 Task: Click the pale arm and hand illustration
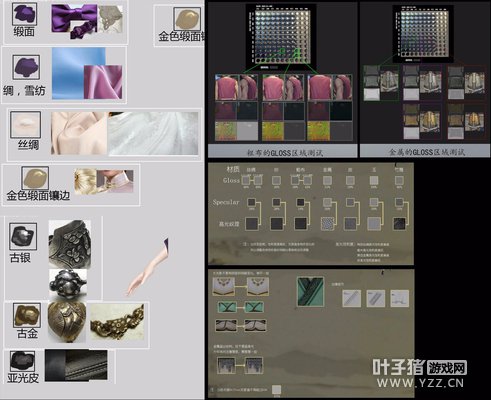(147, 267)
